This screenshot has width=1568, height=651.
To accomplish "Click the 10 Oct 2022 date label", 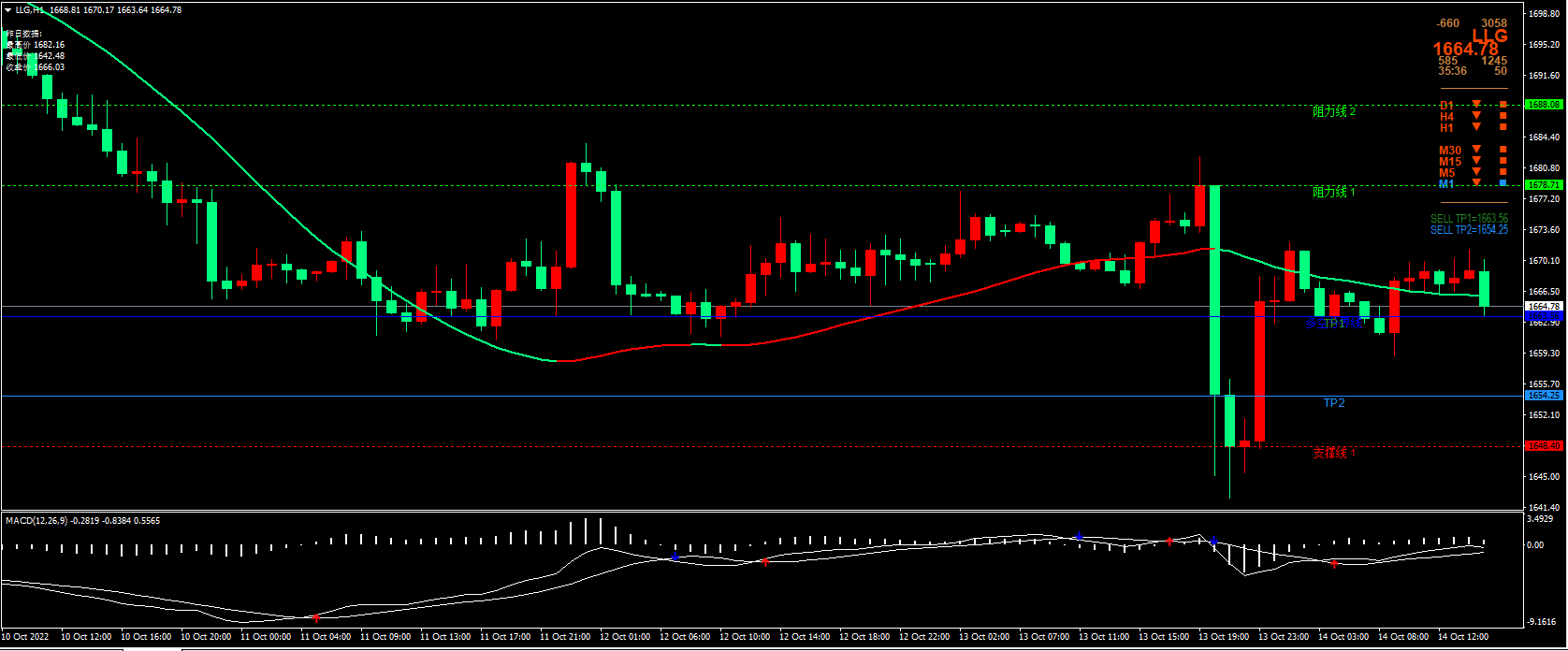I will click(25, 637).
